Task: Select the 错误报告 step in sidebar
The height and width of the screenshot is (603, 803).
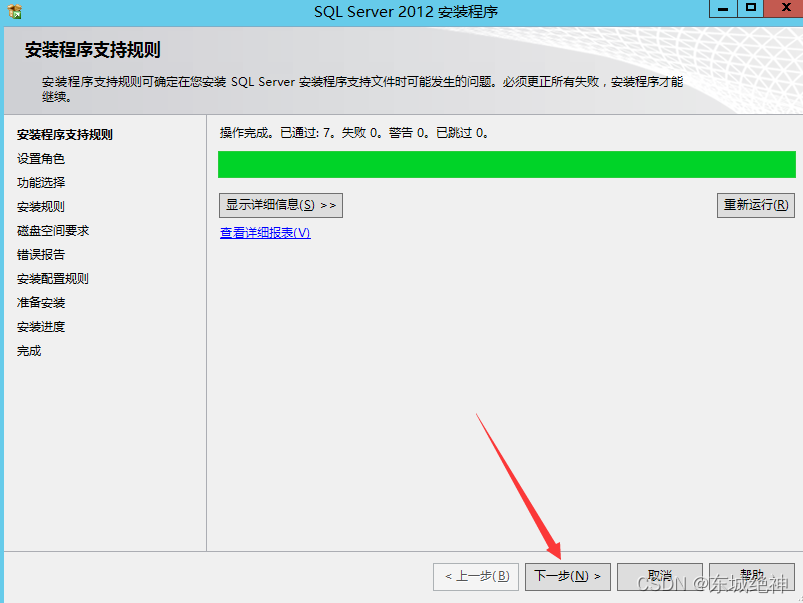Action: tap(40, 255)
